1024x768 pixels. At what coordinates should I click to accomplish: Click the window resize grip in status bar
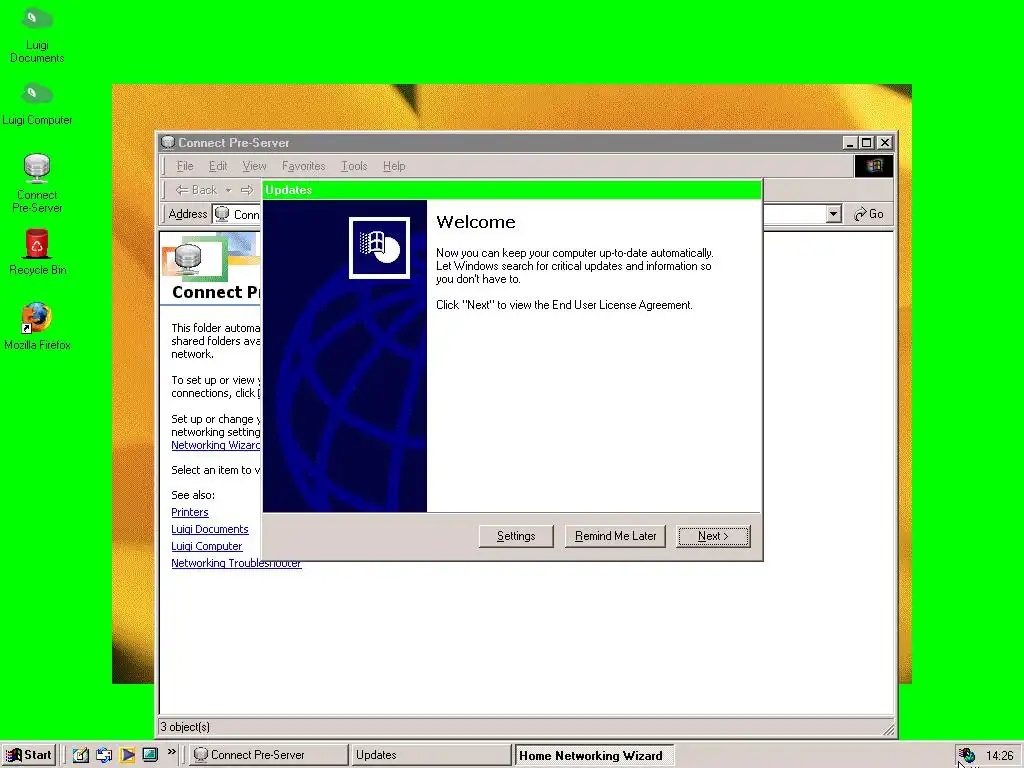[889, 728]
